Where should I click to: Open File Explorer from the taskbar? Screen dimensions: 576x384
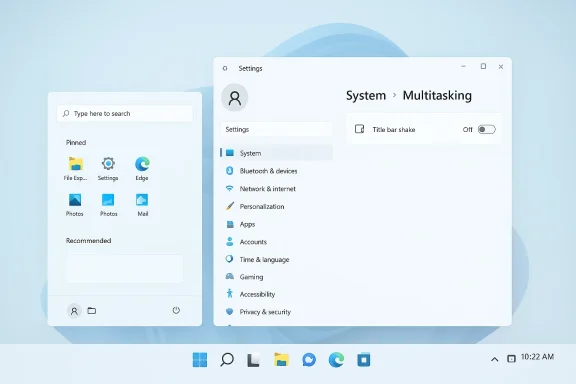pos(281,360)
